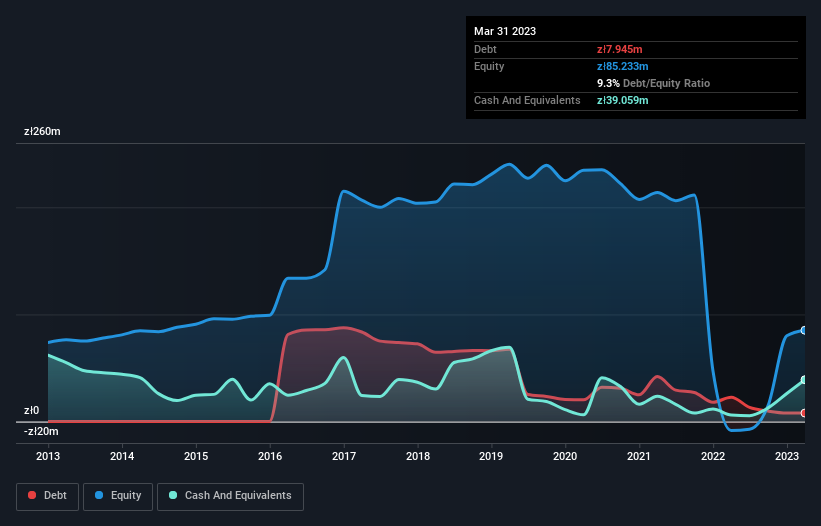Screen dimensions: 821x526
Task: Toggle the Debt series in the legend
Action: (47, 496)
